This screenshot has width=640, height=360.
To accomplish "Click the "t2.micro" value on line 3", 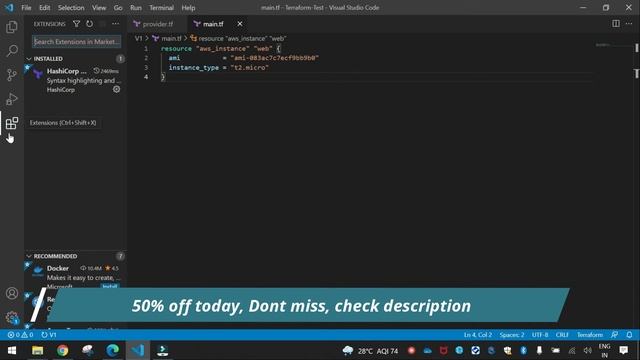I will [x=250, y=68].
